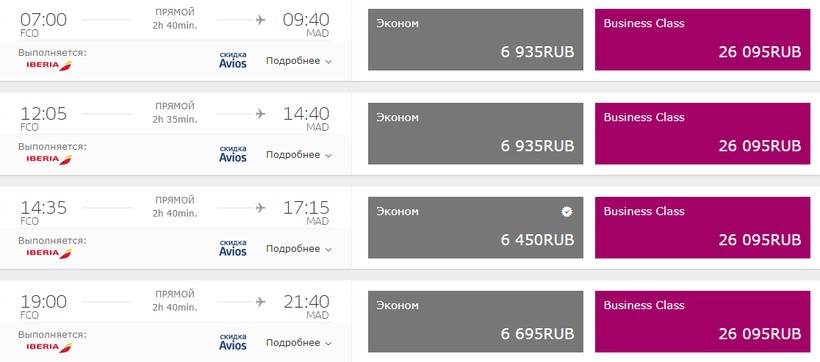The height and width of the screenshot is (362, 820).
Task: Click Avios discount badge on 14:35 flight
Action: (x=233, y=248)
